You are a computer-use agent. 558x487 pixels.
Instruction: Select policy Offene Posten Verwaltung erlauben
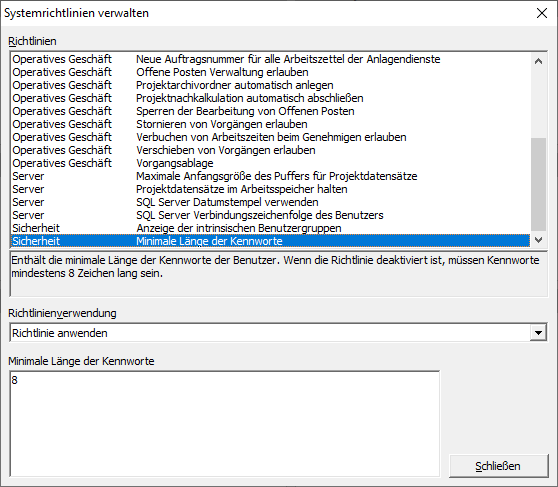click(x=270, y=72)
